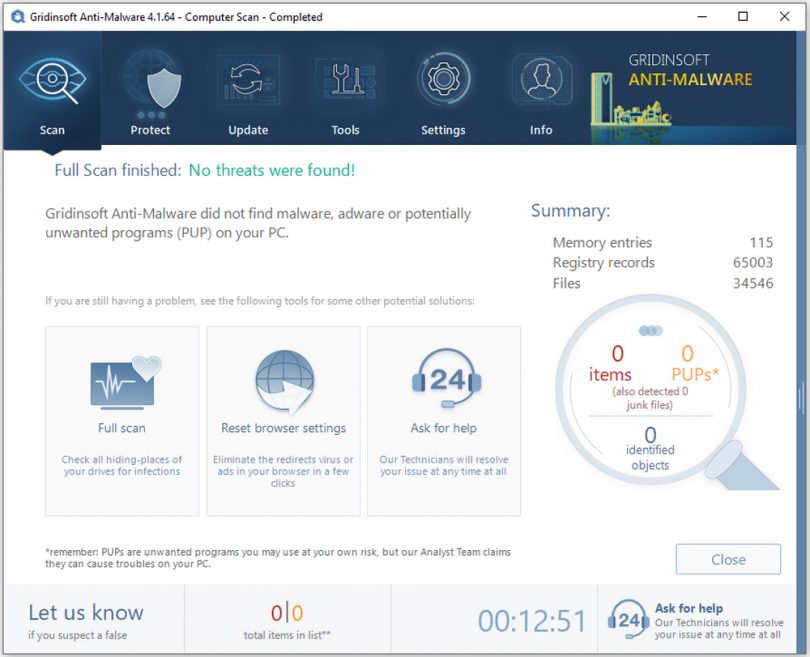Click the Info user icon

pos(541,80)
